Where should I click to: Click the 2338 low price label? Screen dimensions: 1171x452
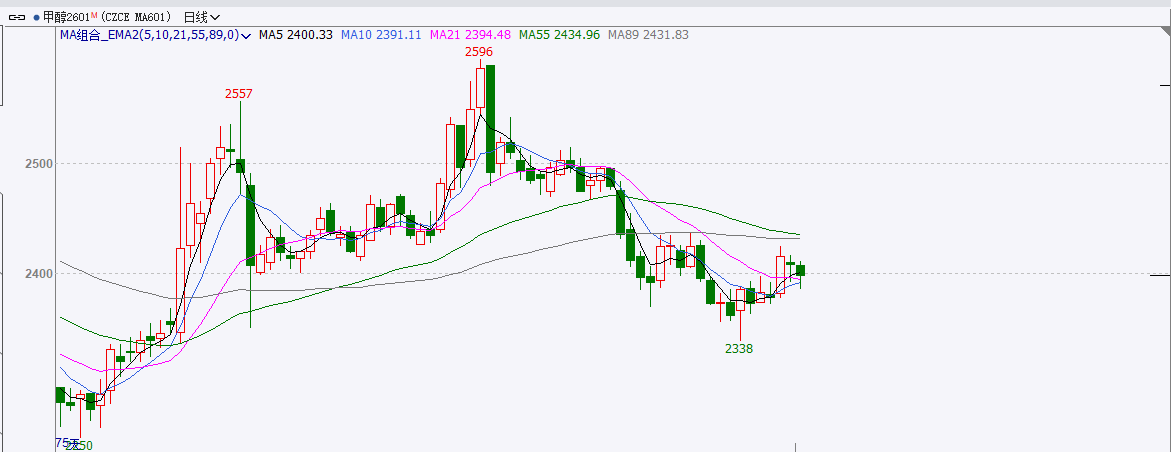point(739,348)
